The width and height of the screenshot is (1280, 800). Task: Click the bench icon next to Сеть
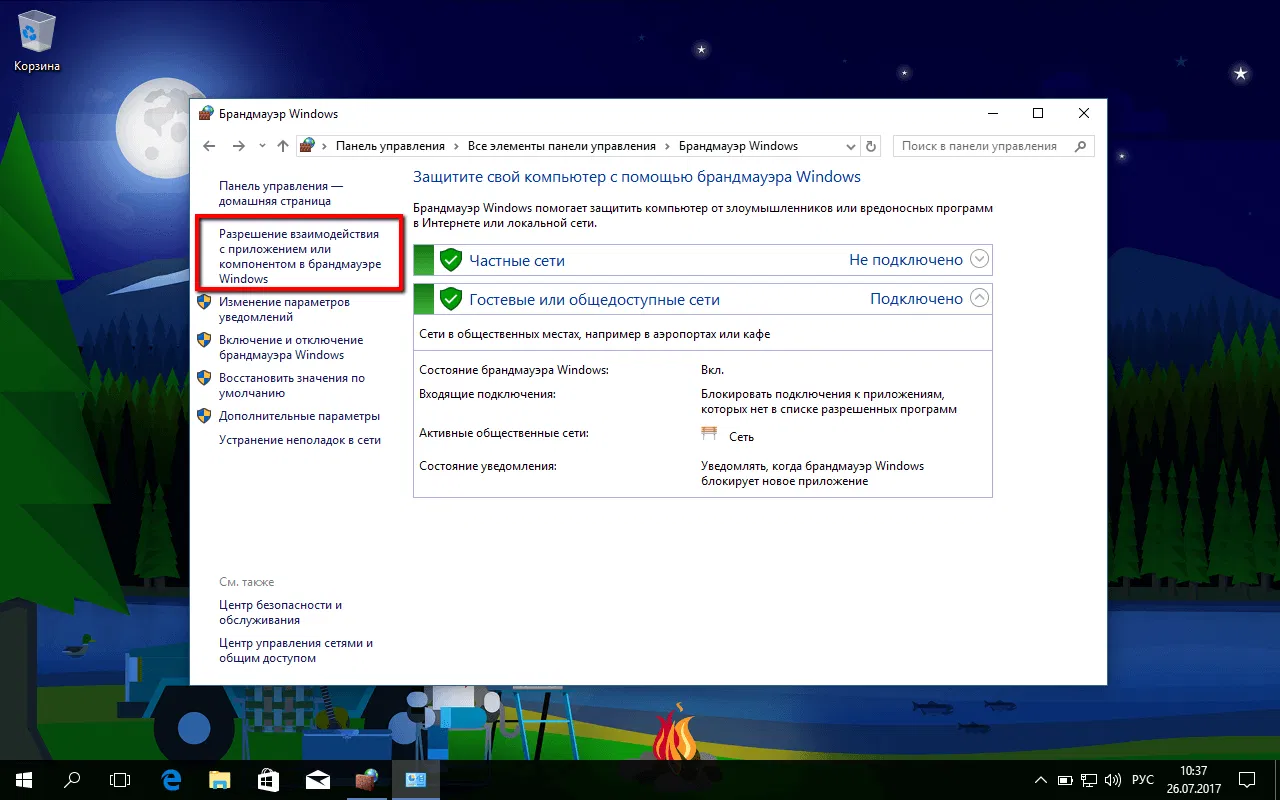(x=710, y=434)
